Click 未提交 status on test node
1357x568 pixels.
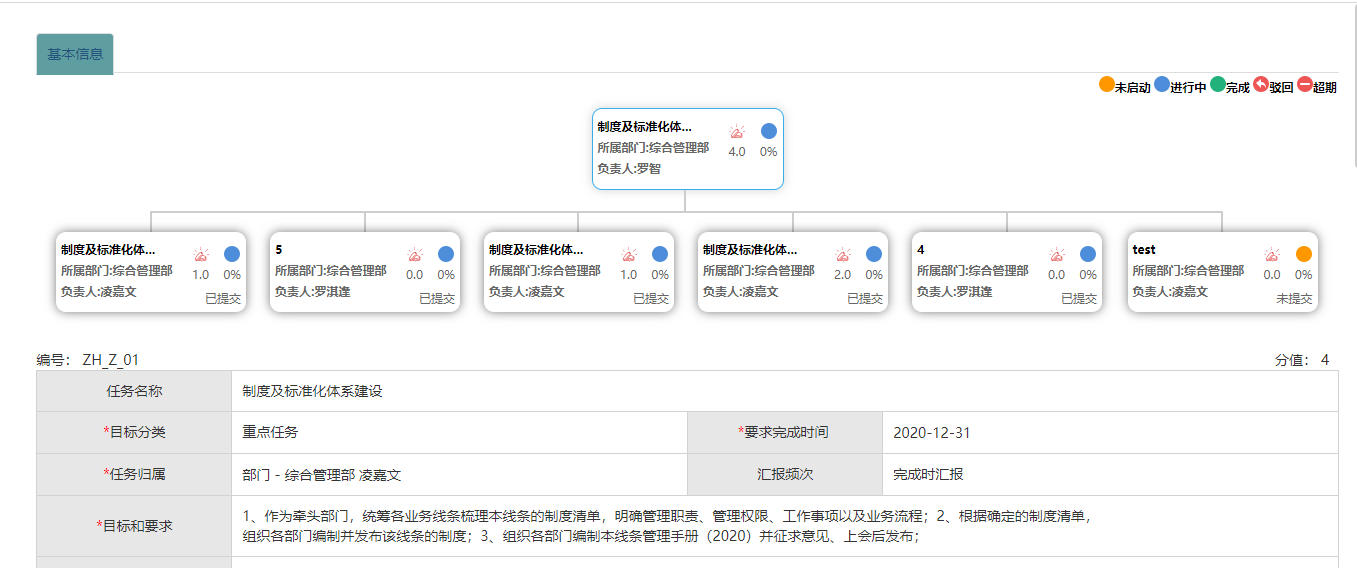tap(1294, 298)
